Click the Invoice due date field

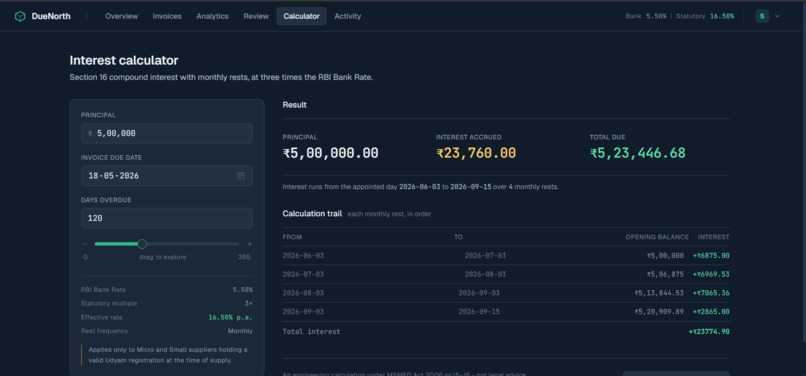point(167,176)
